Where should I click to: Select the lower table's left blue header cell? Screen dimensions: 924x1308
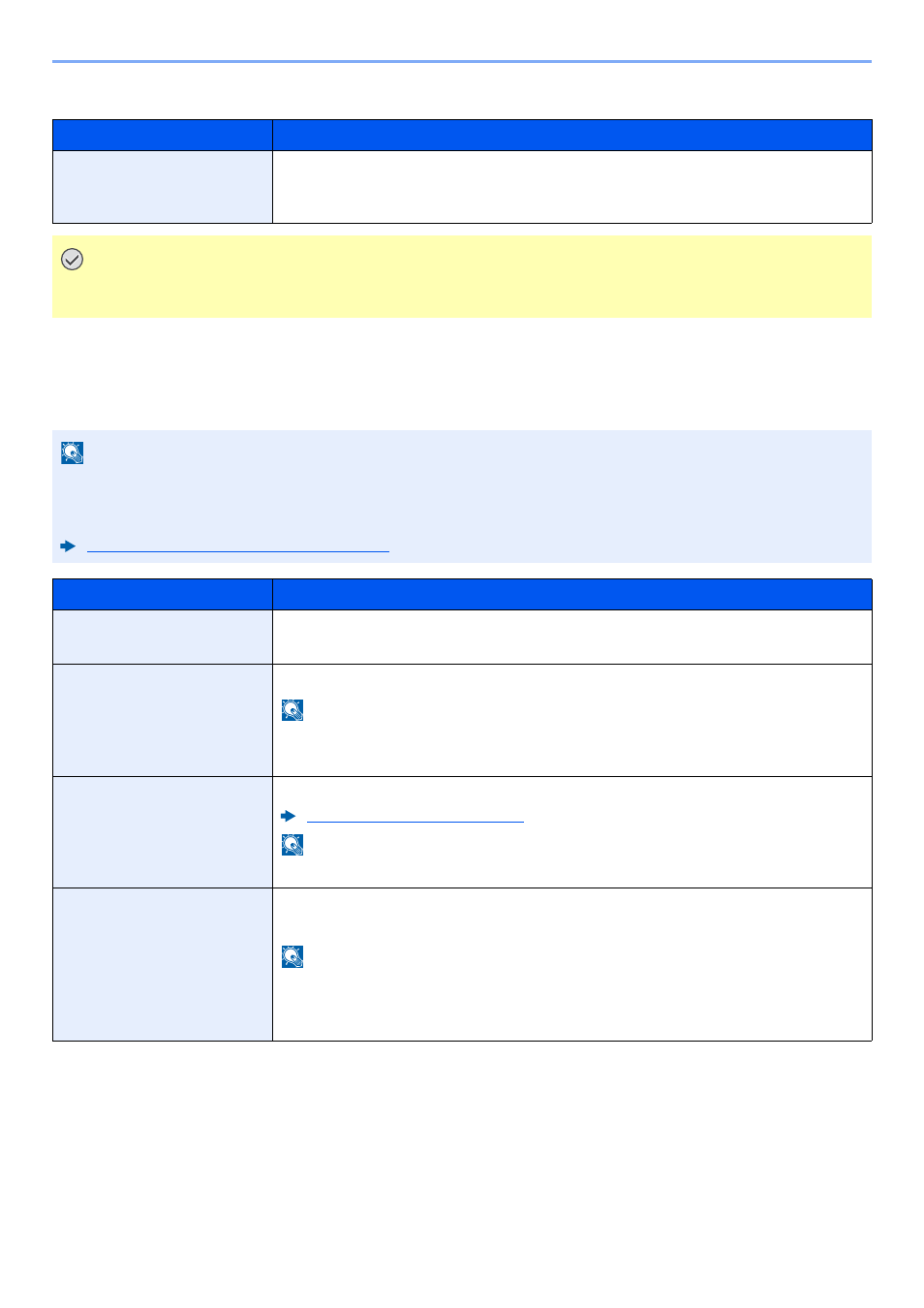point(163,594)
